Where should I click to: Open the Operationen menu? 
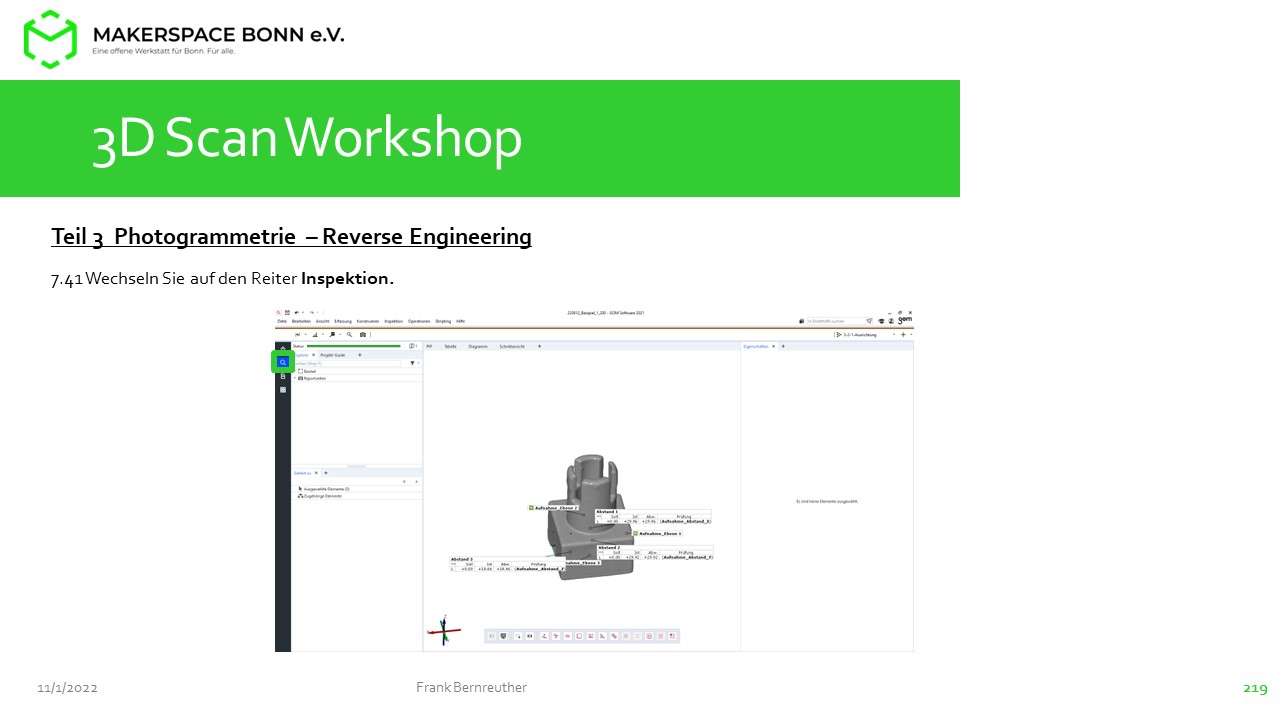419,321
